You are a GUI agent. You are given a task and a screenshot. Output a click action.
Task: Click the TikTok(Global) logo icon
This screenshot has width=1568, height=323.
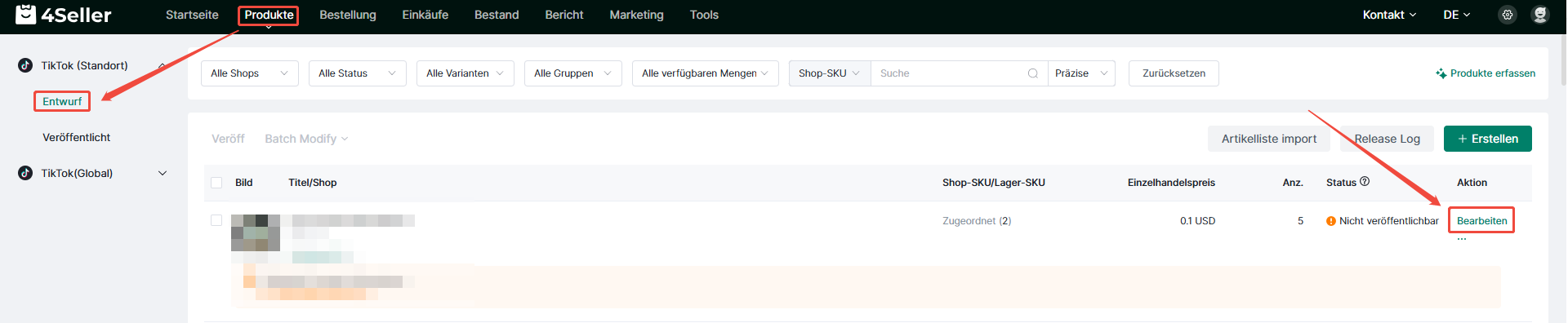point(25,173)
